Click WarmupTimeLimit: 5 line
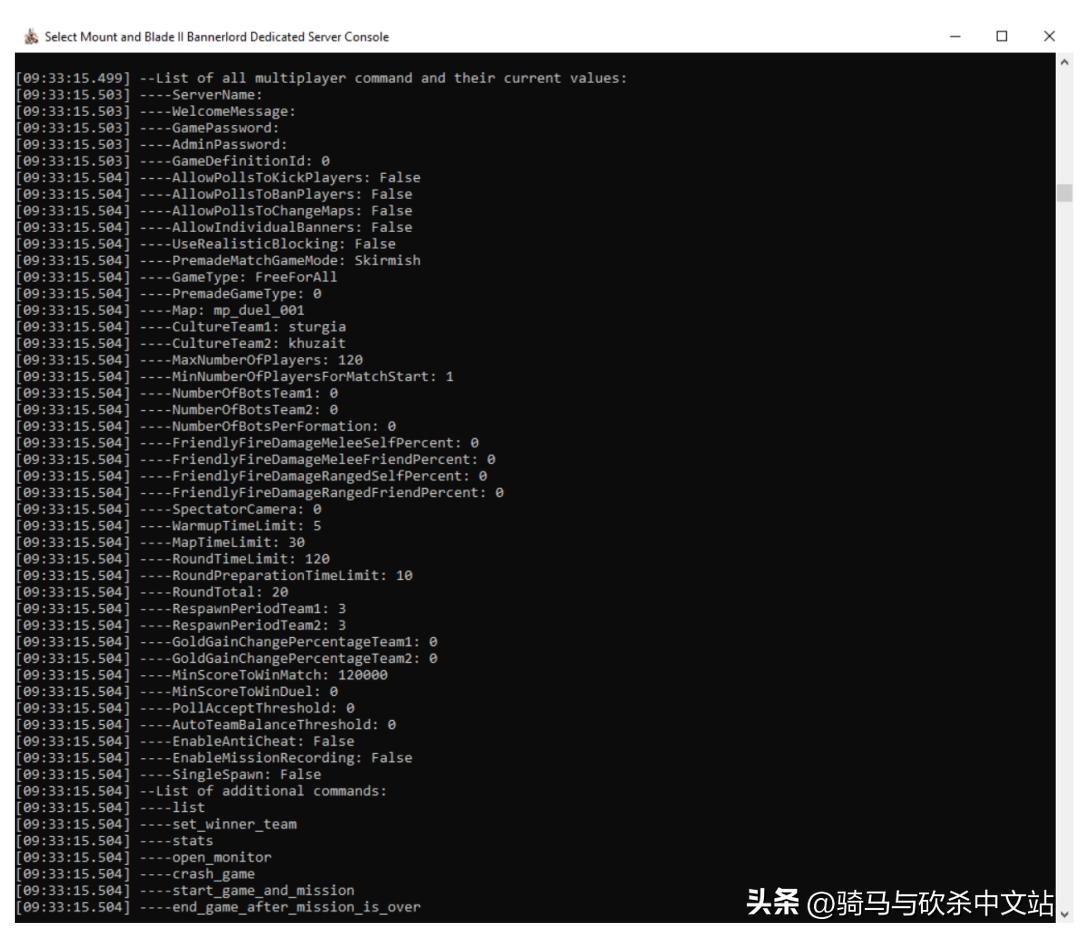 point(168,525)
